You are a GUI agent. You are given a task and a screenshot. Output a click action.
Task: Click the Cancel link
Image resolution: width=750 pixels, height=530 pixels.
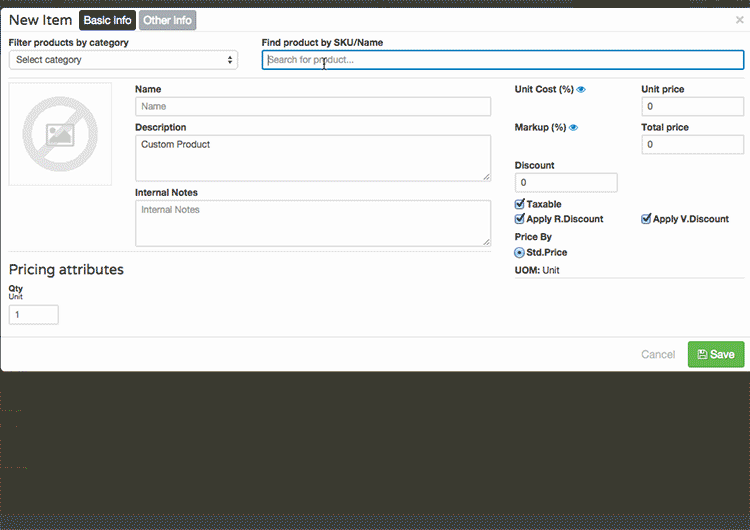[658, 354]
